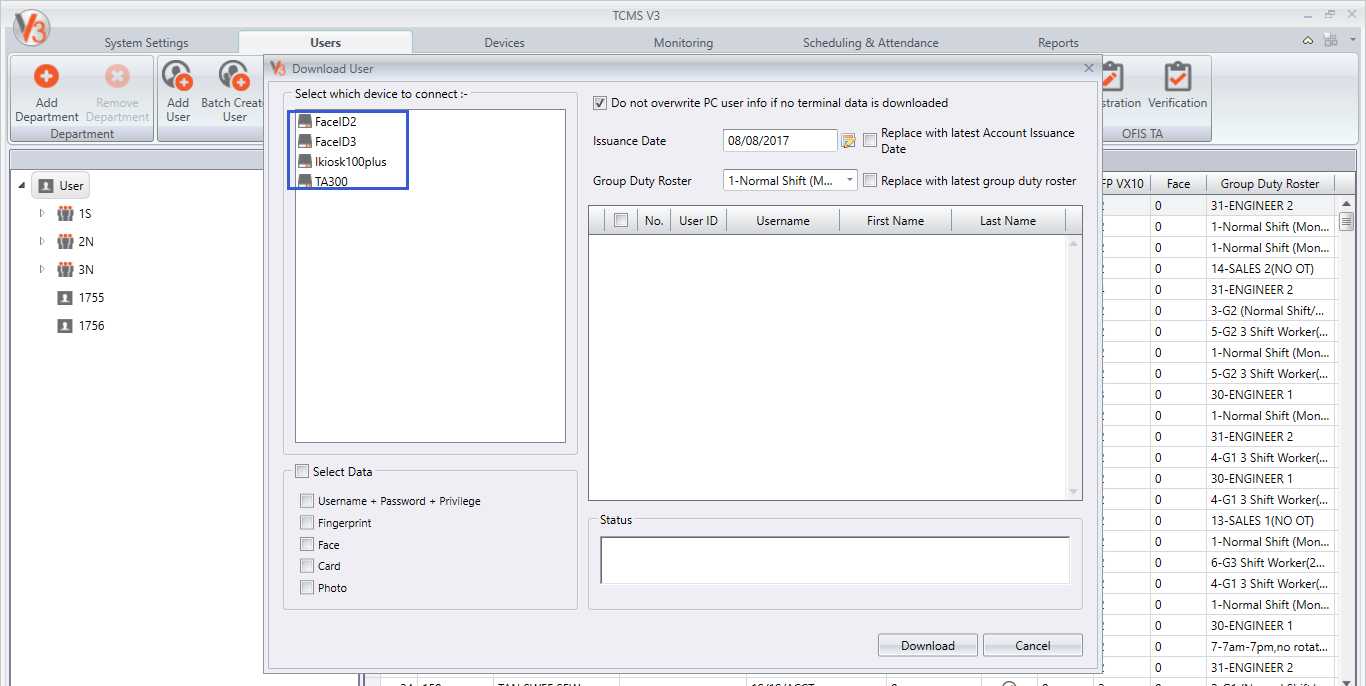This screenshot has width=1366, height=686.
Task: Open the Reports tab
Action: click(1058, 43)
